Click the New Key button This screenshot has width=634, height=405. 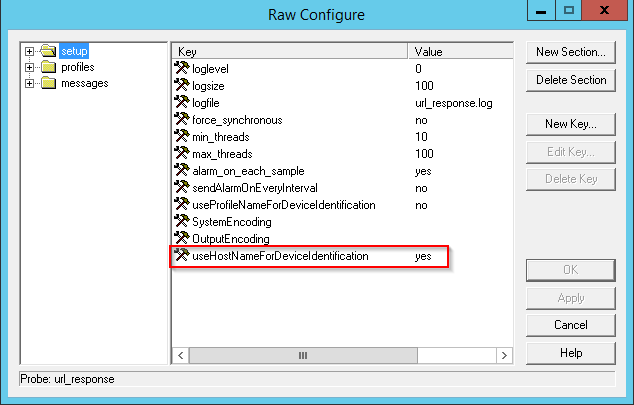[x=570, y=124]
